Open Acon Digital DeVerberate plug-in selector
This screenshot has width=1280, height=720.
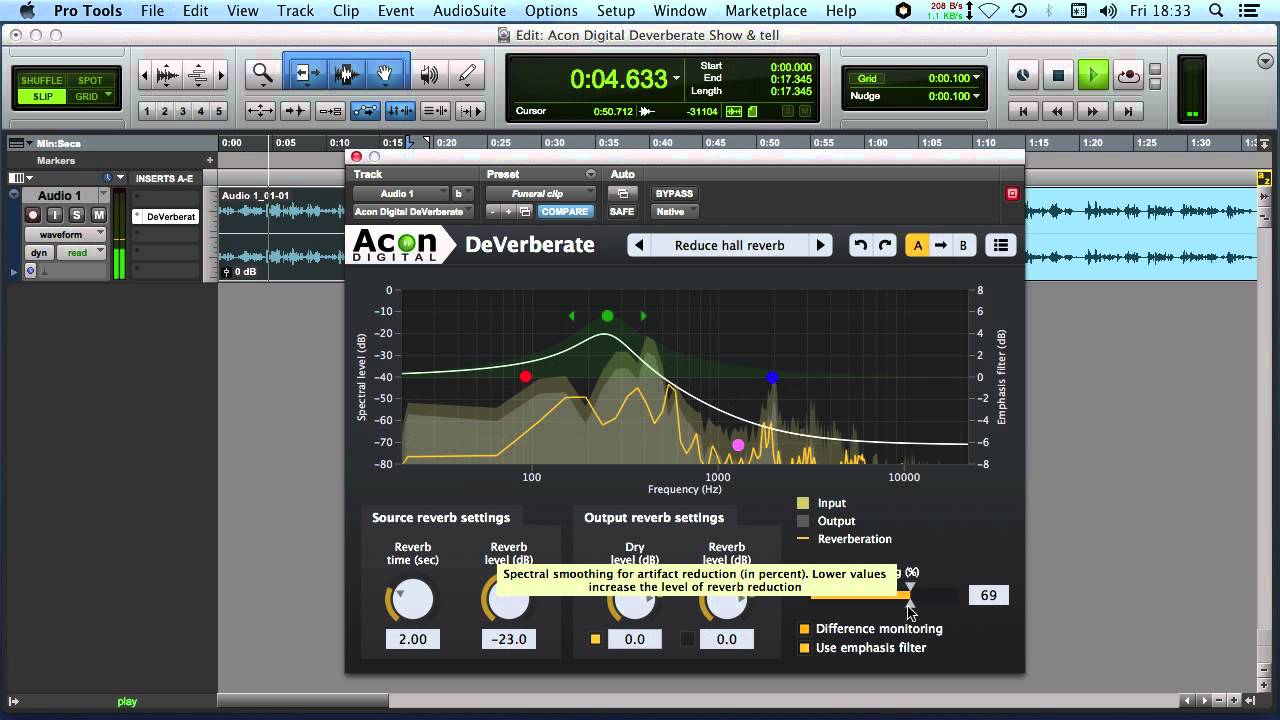413,211
